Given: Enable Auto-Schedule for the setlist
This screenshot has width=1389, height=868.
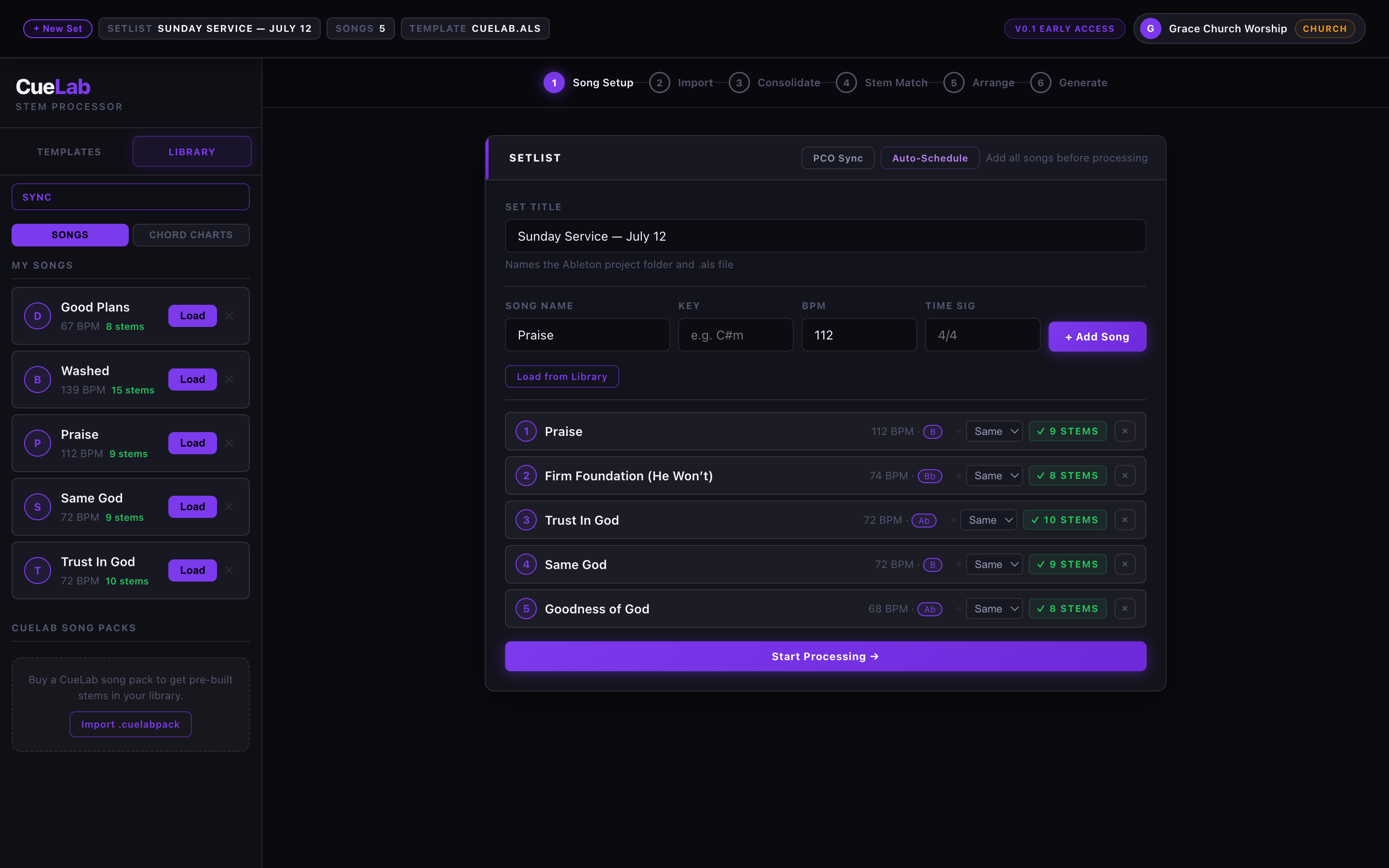Looking at the screenshot, I should tap(930, 158).
